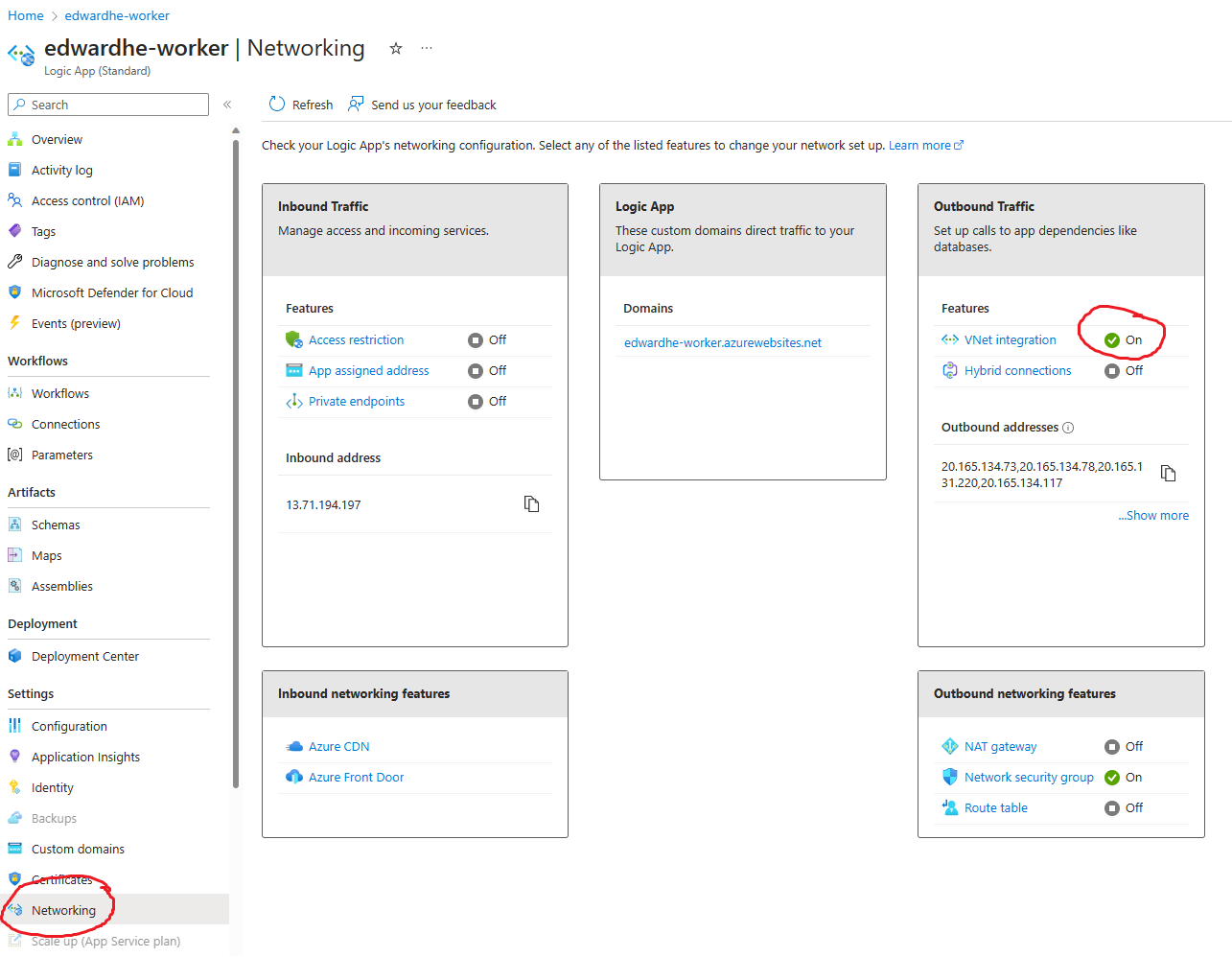The image size is (1232, 957).
Task: Go to Deployment Center in the sidebar
Action: click(x=85, y=656)
